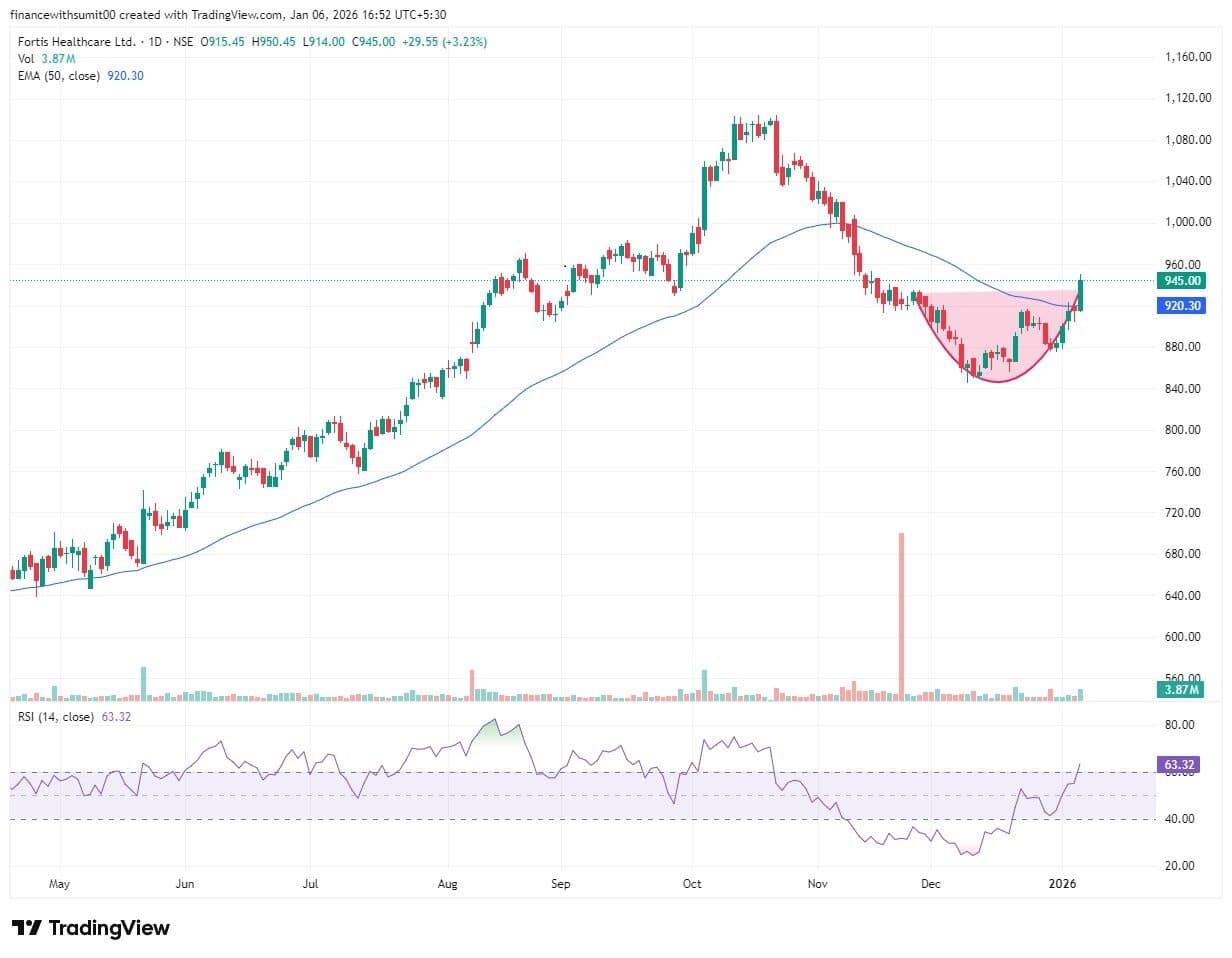Viewport: 1232px width, 958px height.
Task: Click the Jul label on time axis
Action: (310, 885)
